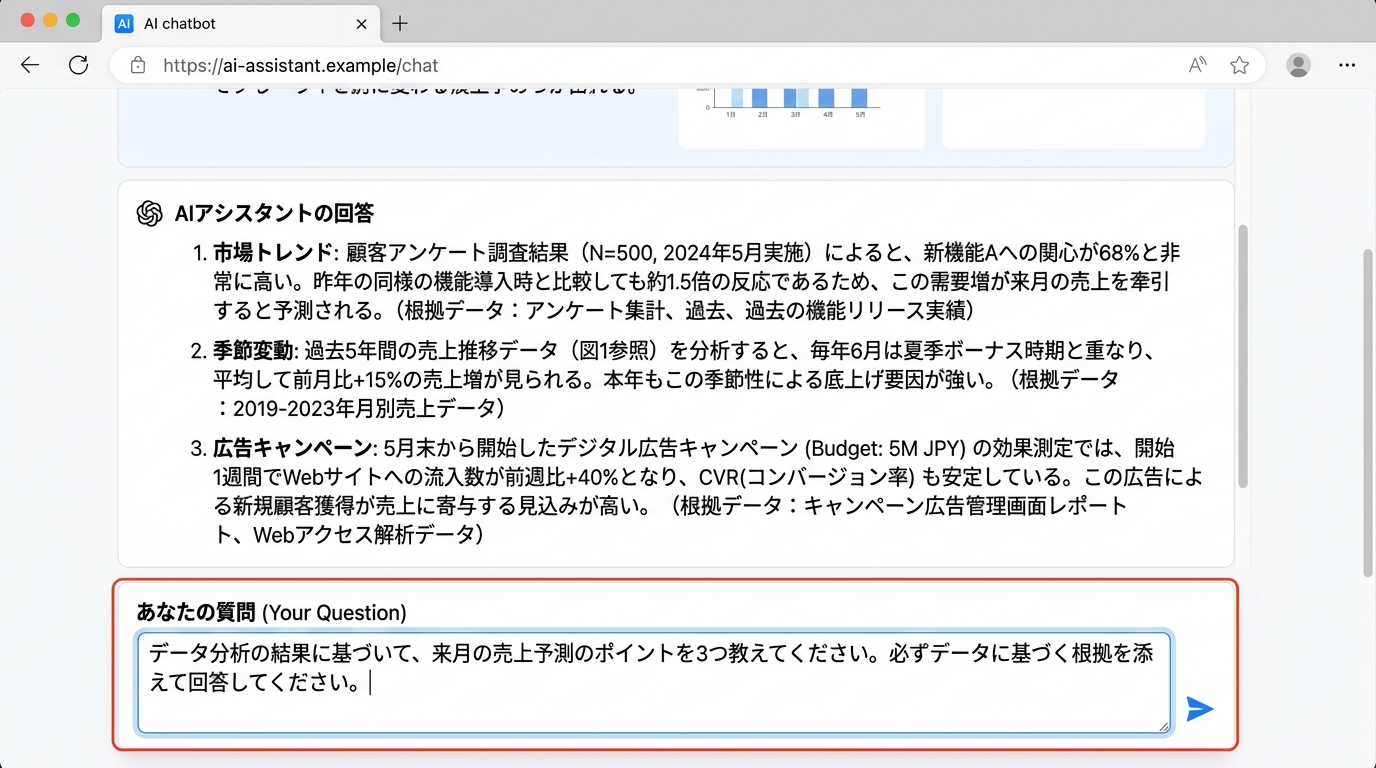Send the question with the blue arrow
1376x768 pixels.
point(1199,709)
